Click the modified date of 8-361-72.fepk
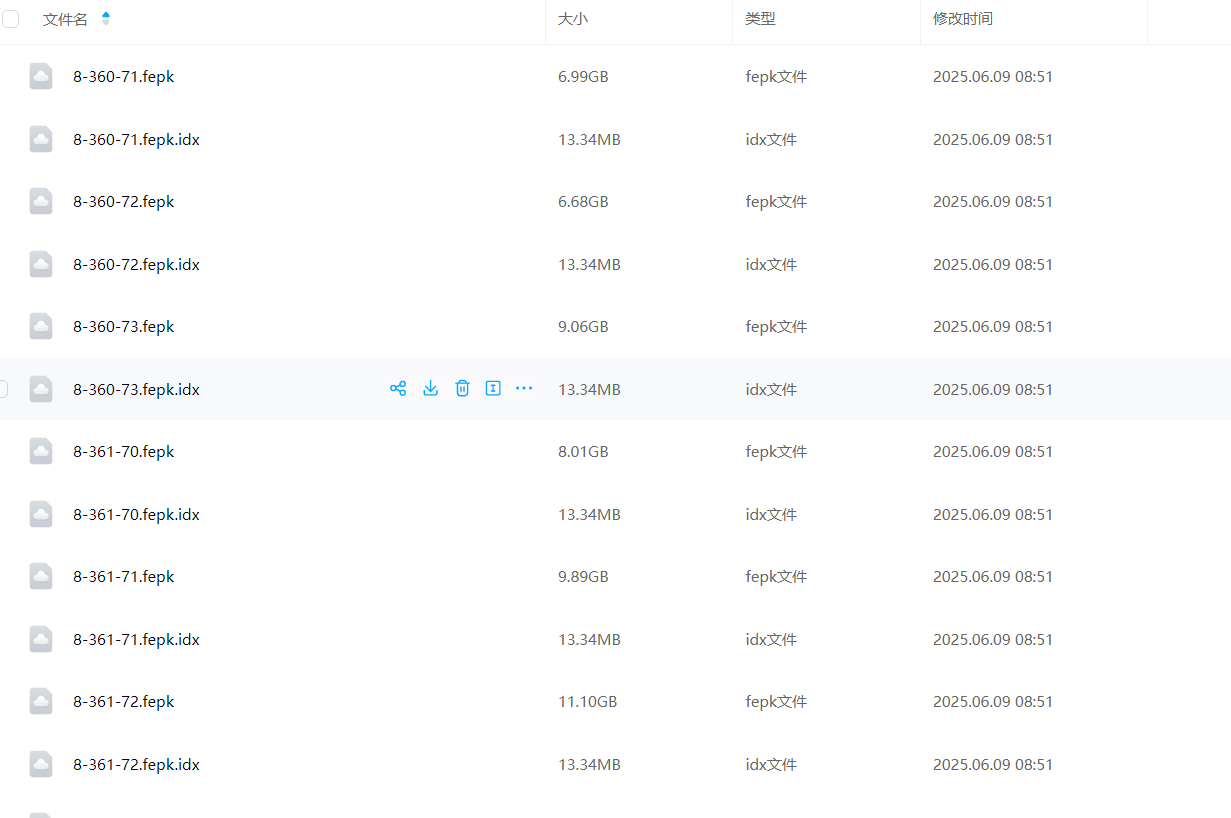This screenshot has width=1231, height=818. 993,701
